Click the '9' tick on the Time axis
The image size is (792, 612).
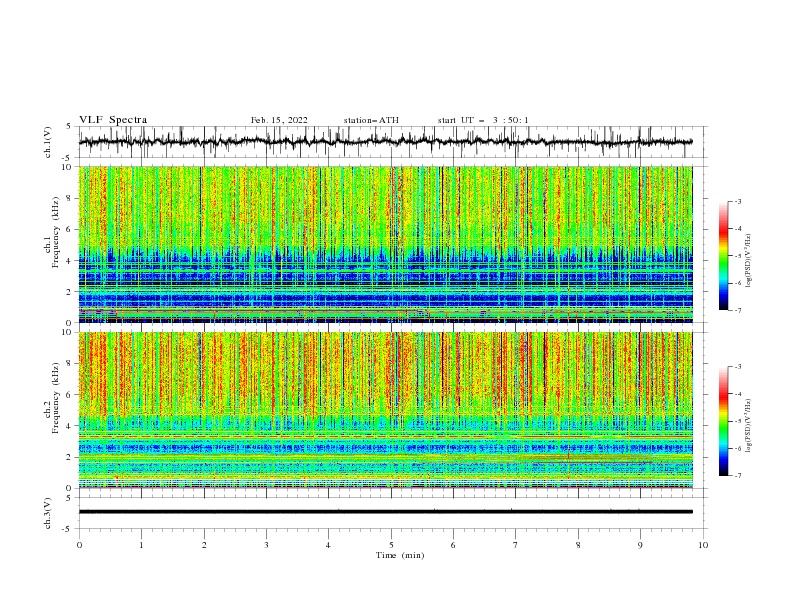[x=640, y=545]
